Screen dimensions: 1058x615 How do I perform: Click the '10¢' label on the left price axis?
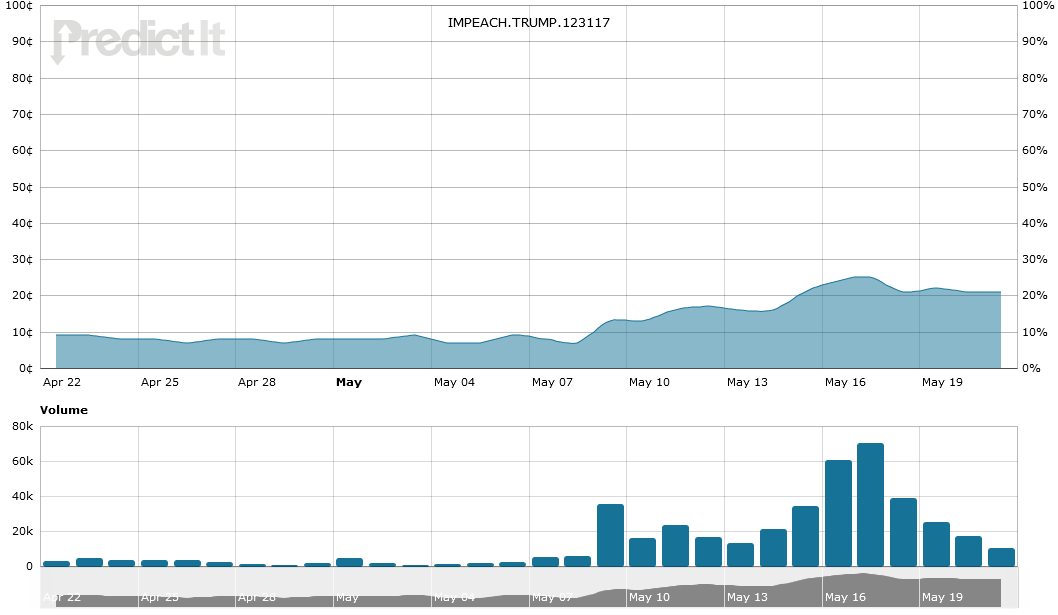coord(22,332)
